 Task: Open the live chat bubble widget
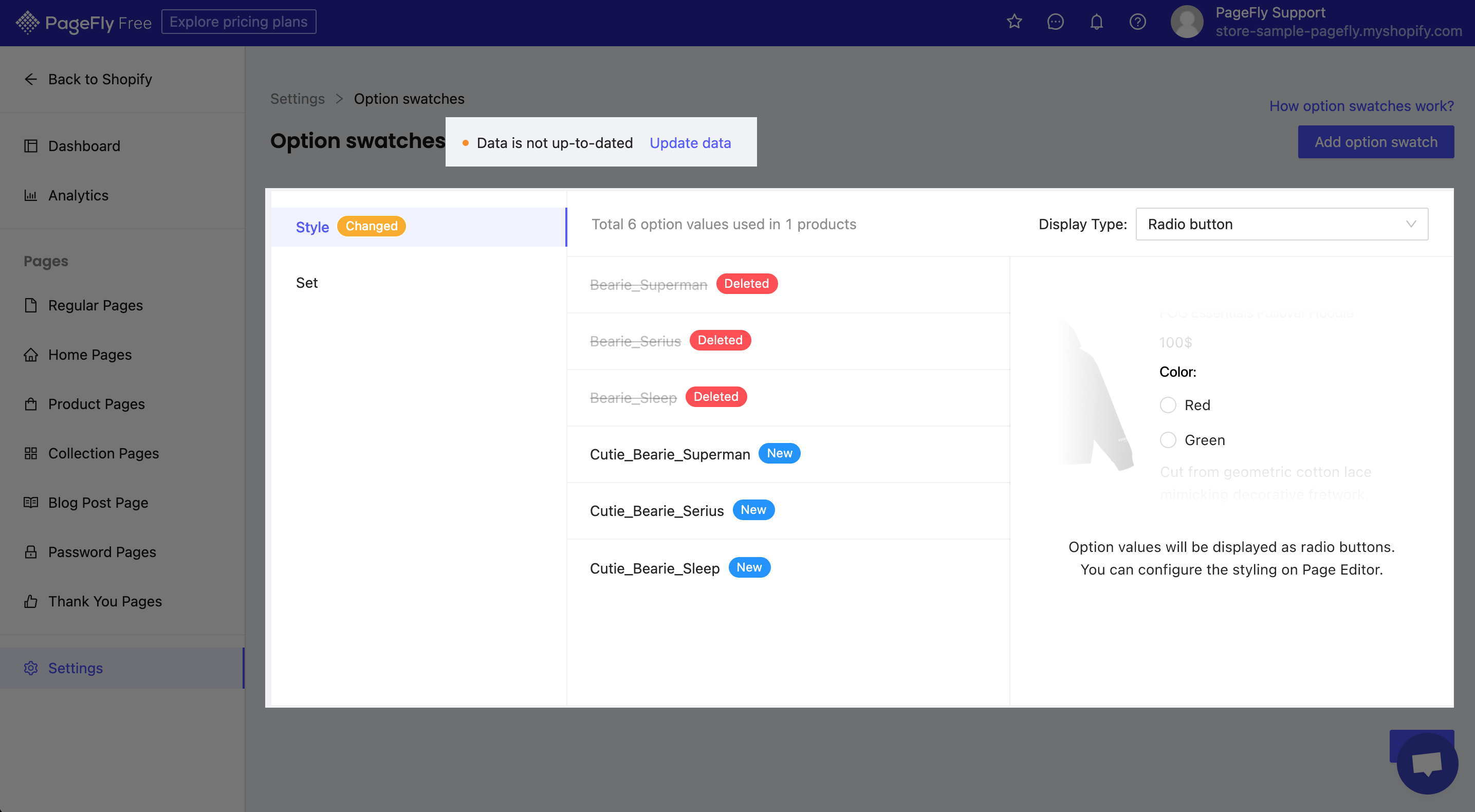point(1427,763)
